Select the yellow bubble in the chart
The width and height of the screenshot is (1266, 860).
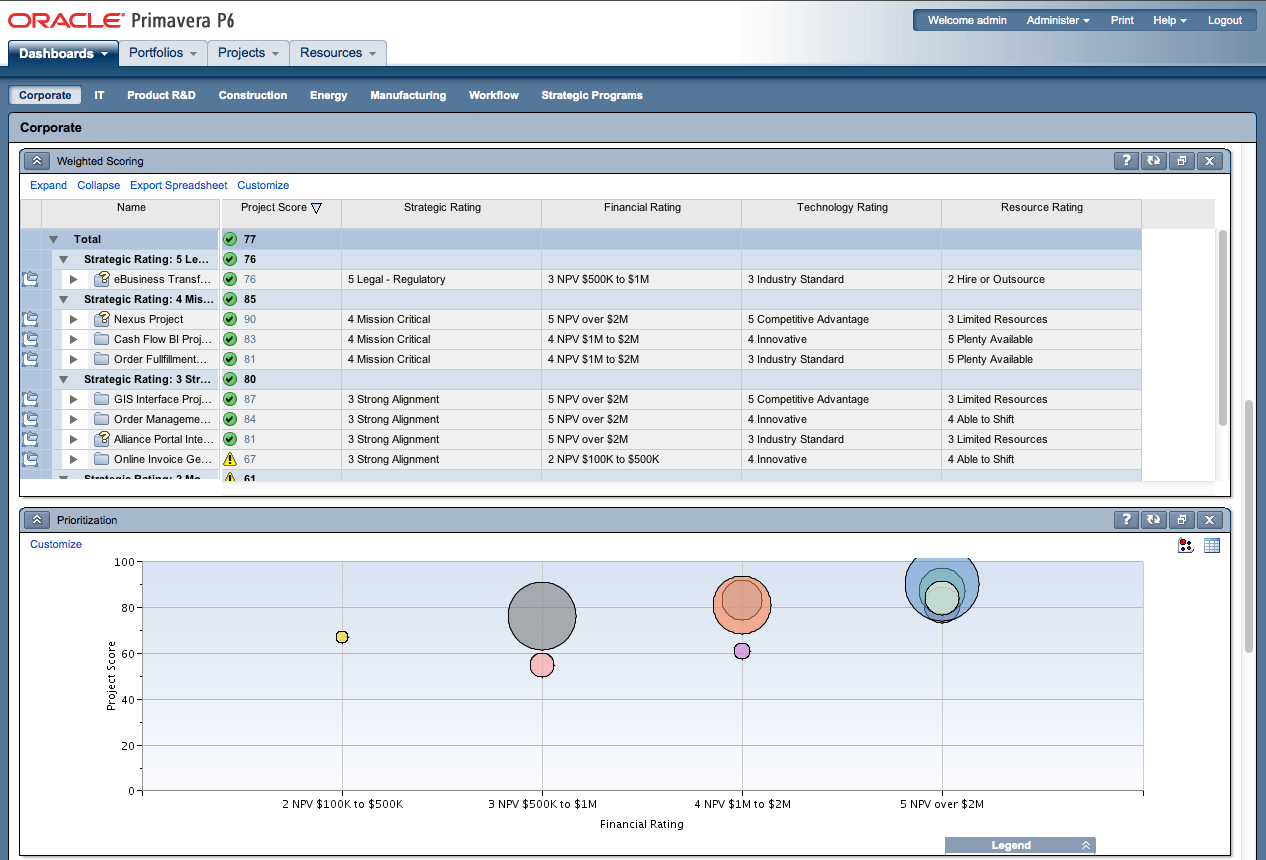click(342, 637)
